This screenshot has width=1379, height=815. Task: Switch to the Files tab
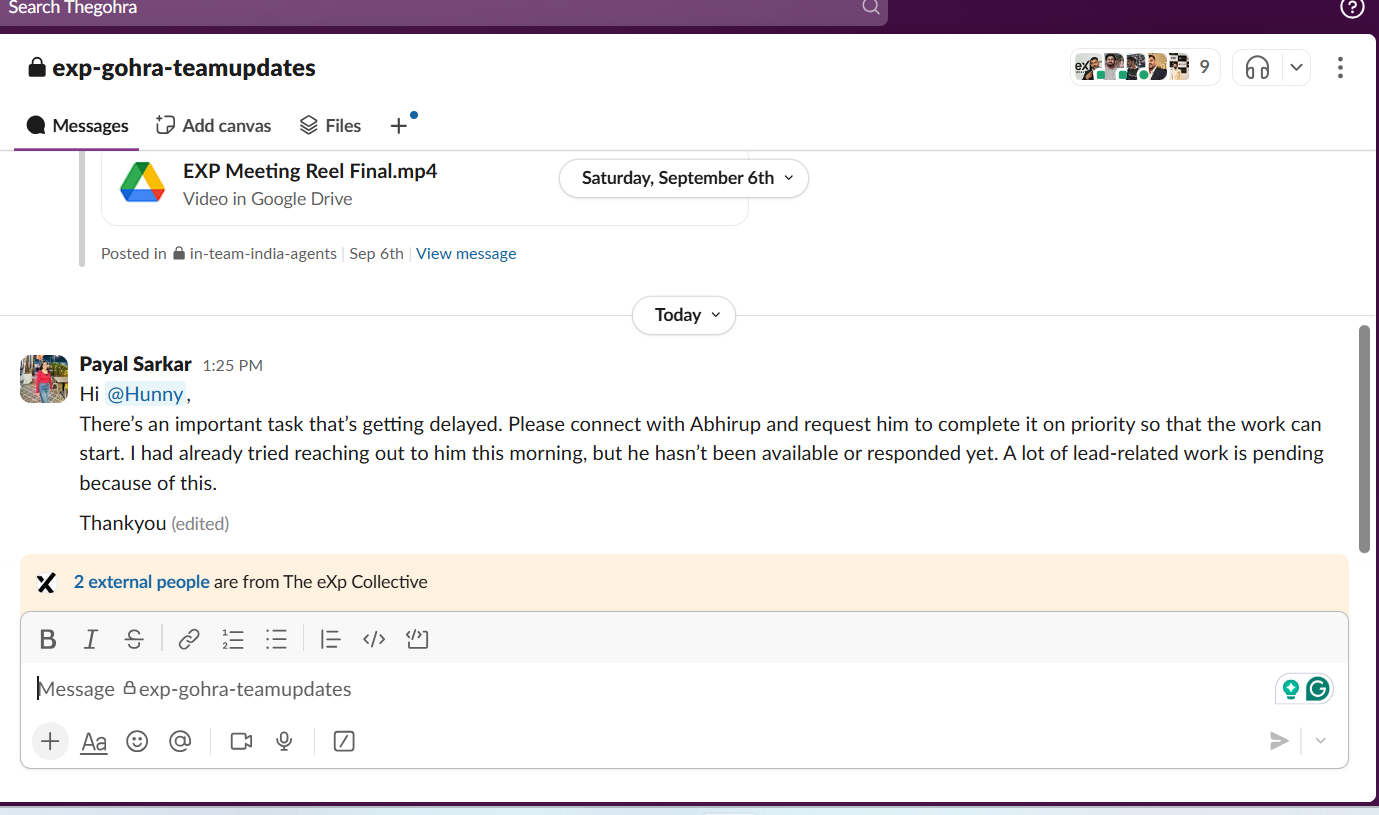click(x=330, y=125)
